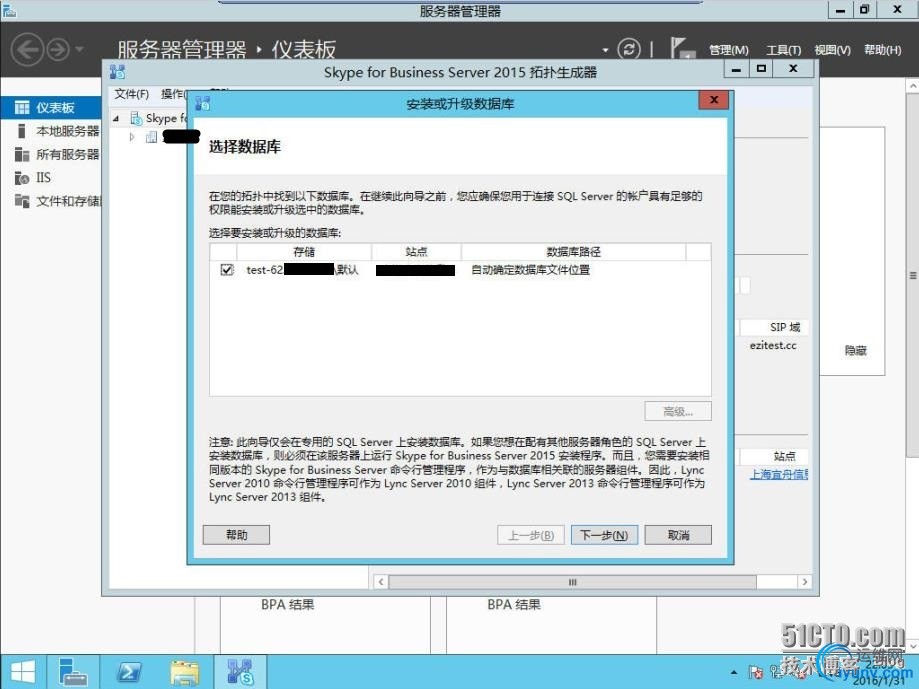Open File Explorer from the taskbar
Viewport: 919px width, 689px height.
185,672
